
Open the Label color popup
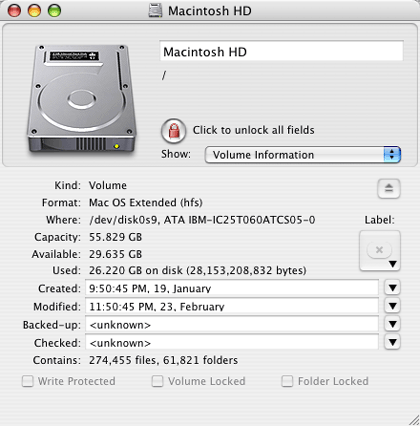[x=380, y=250]
